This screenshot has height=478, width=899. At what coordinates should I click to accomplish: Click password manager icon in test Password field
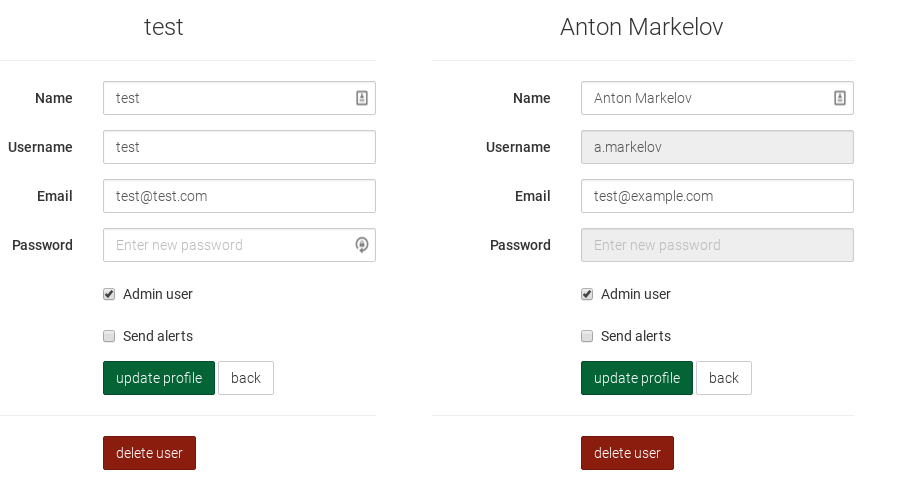coord(362,245)
